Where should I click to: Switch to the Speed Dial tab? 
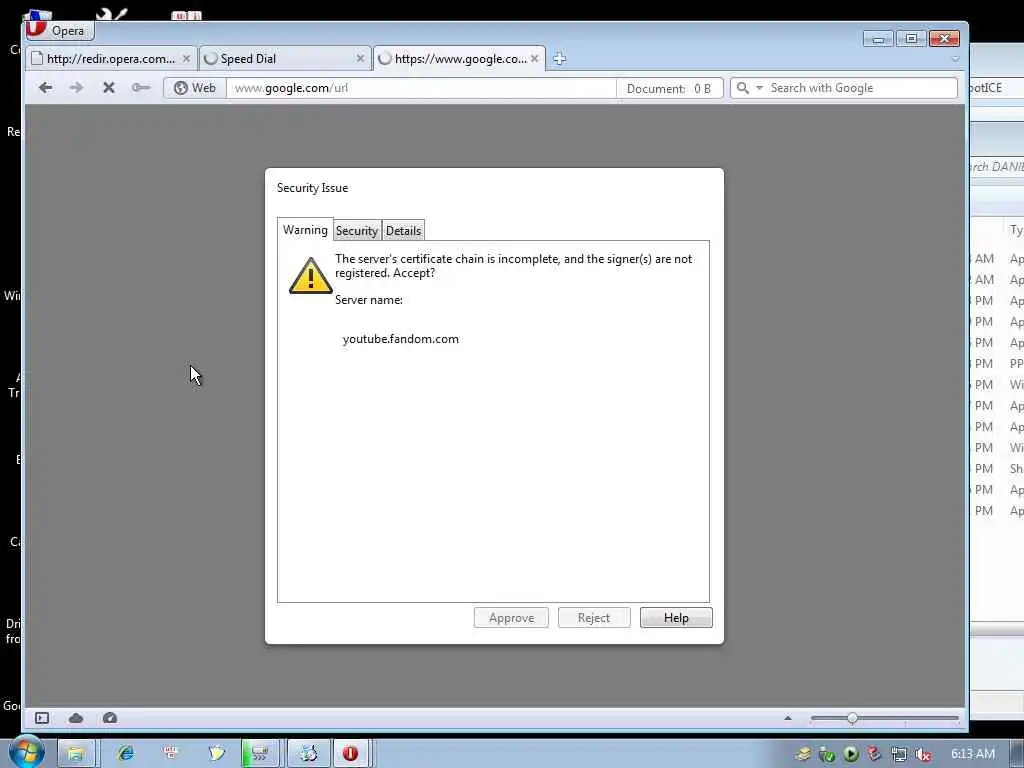pyautogui.click(x=285, y=59)
